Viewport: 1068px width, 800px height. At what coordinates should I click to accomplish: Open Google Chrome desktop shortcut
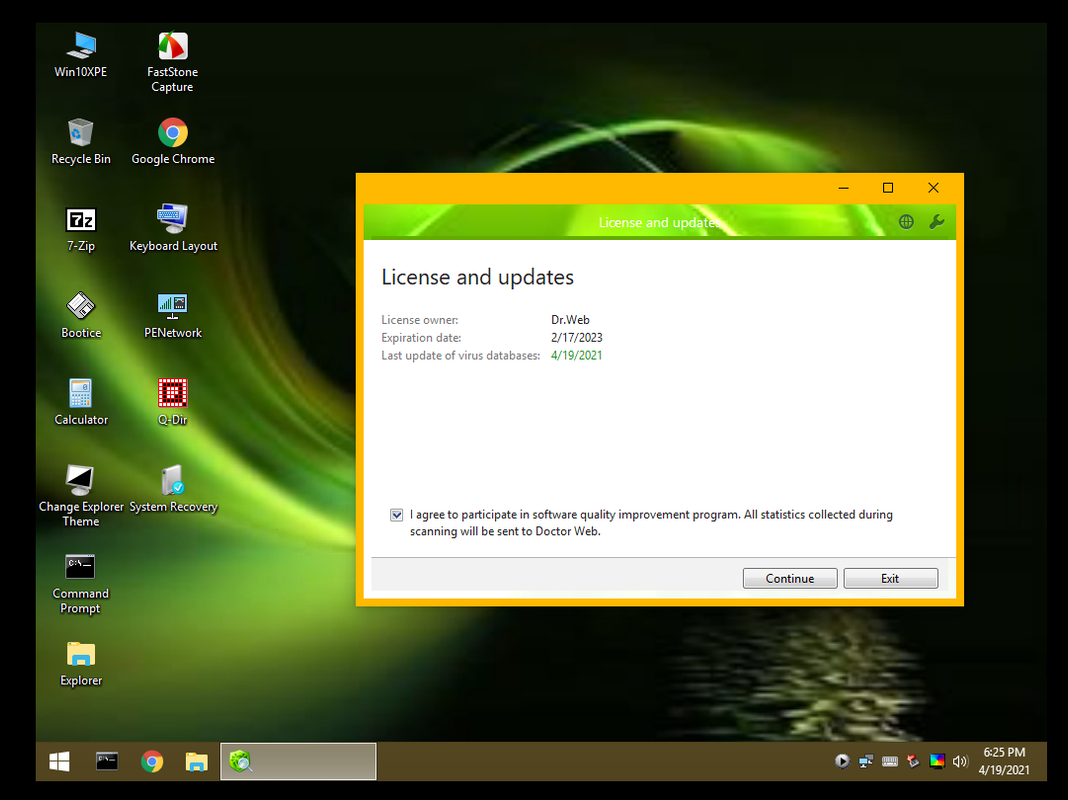[173, 141]
